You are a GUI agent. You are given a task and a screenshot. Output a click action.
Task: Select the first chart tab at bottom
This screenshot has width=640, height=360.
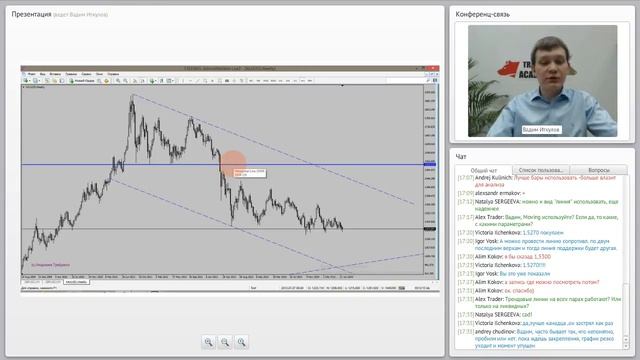pos(31,282)
